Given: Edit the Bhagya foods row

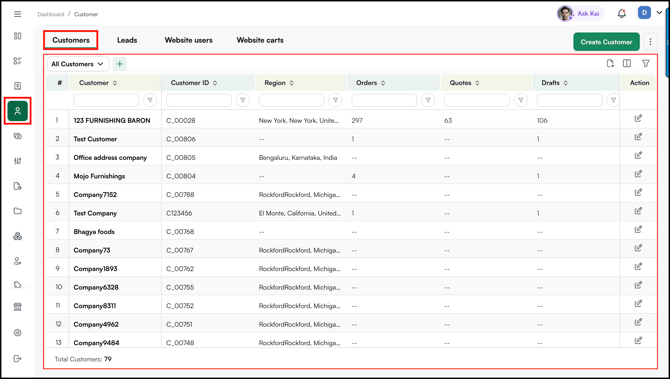Looking at the screenshot, I should [638, 230].
